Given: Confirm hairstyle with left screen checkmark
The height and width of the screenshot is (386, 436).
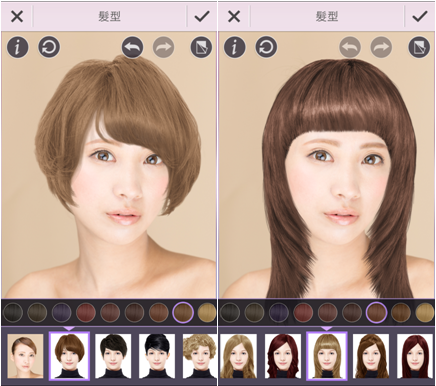Looking at the screenshot, I should [202, 16].
